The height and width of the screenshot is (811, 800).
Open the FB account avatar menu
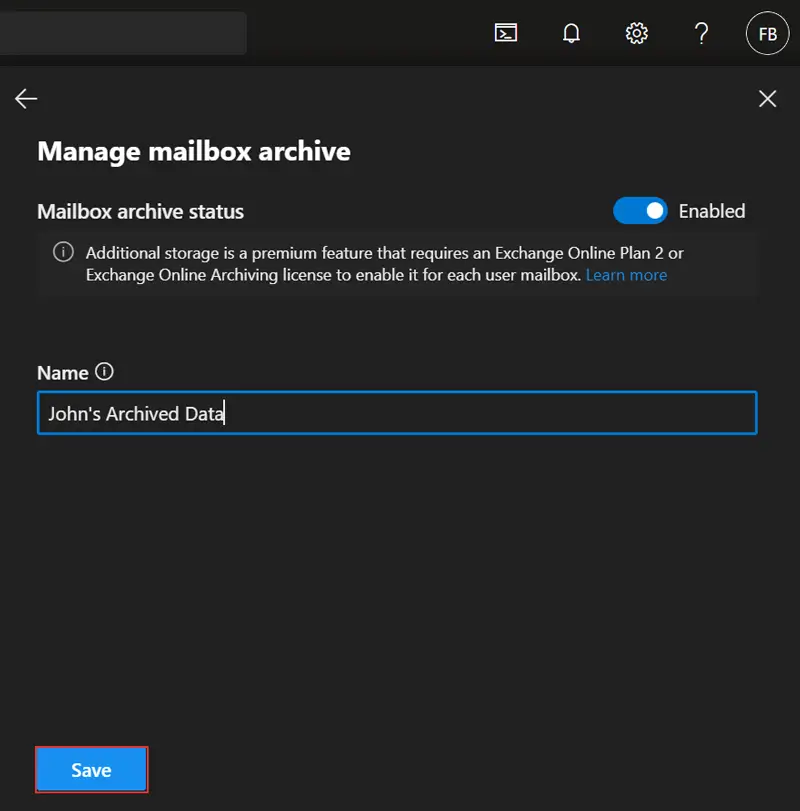tap(767, 34)
